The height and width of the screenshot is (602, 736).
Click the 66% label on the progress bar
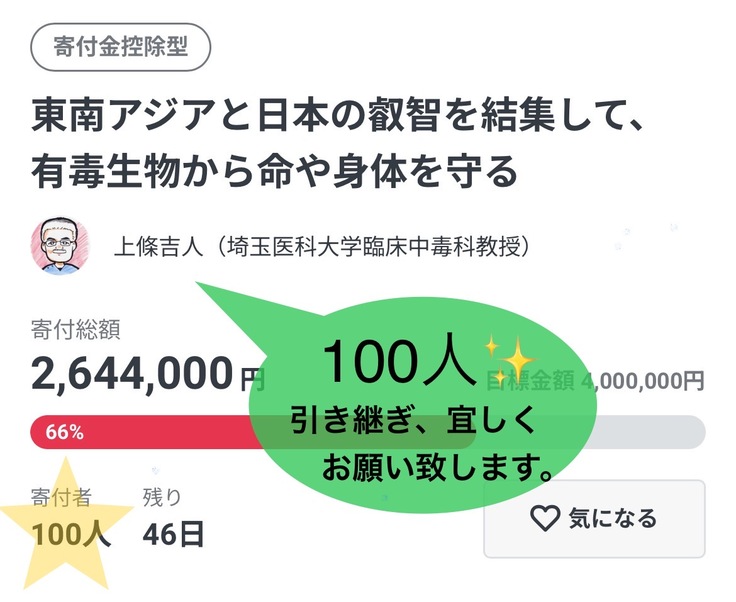(x=65, y=433)
